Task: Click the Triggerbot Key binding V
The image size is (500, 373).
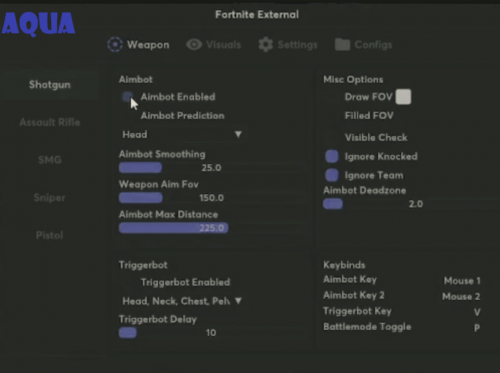Action: pos(477,312)
